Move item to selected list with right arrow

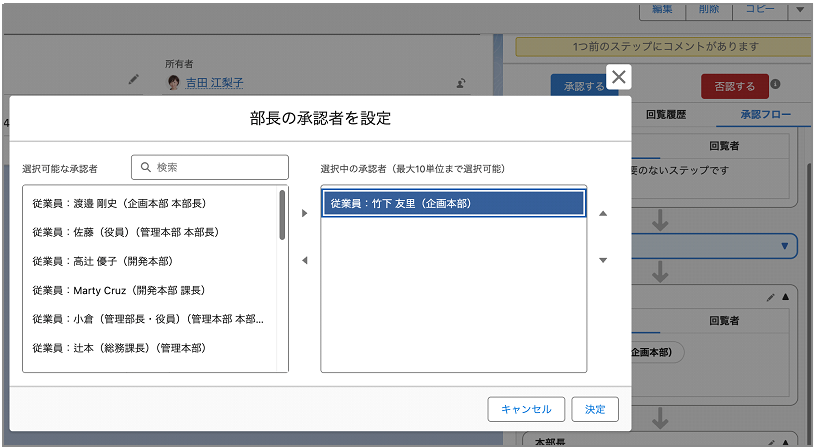tap(305, 213)
